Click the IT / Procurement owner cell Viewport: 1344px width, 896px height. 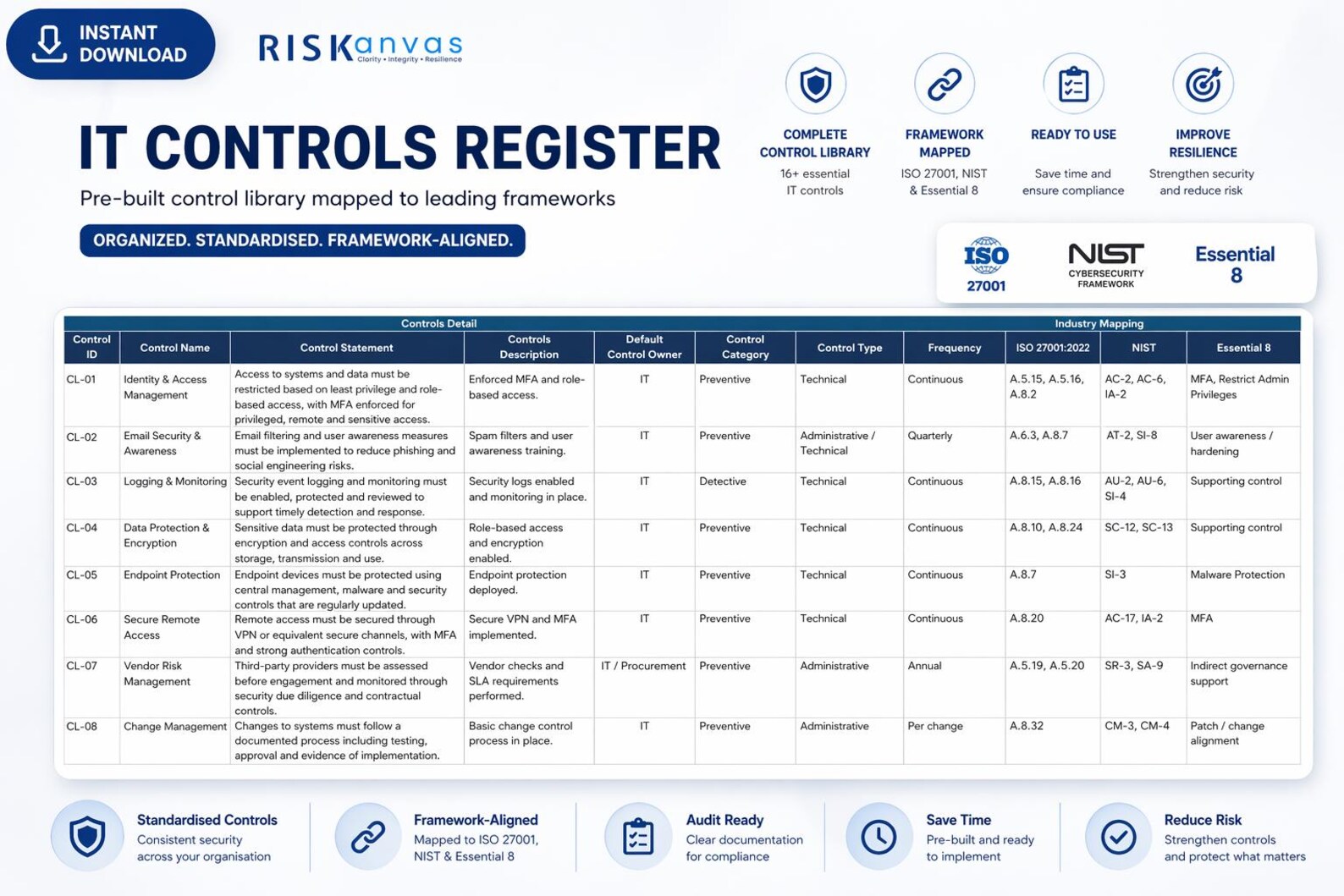click(644, 688)
